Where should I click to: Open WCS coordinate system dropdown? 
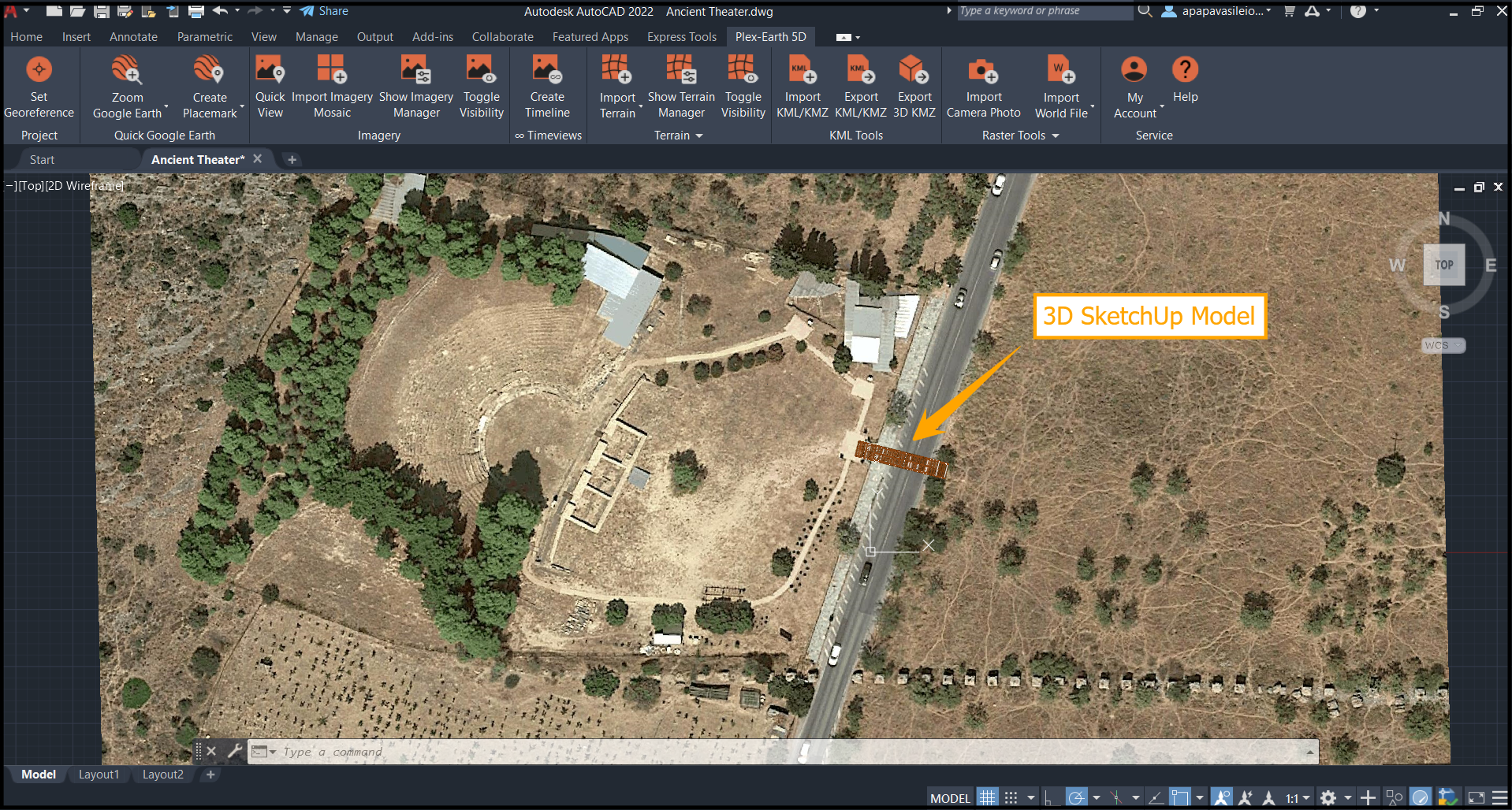1443,345
